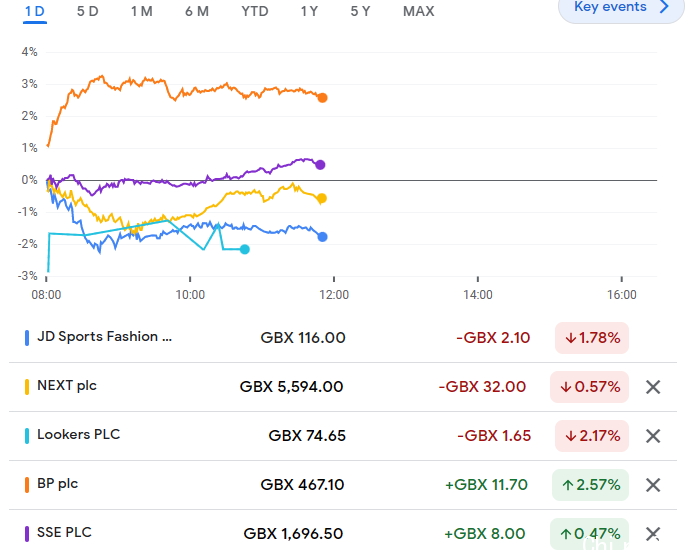Click the yellow NEXT plc color marker

tap(27, 387)
